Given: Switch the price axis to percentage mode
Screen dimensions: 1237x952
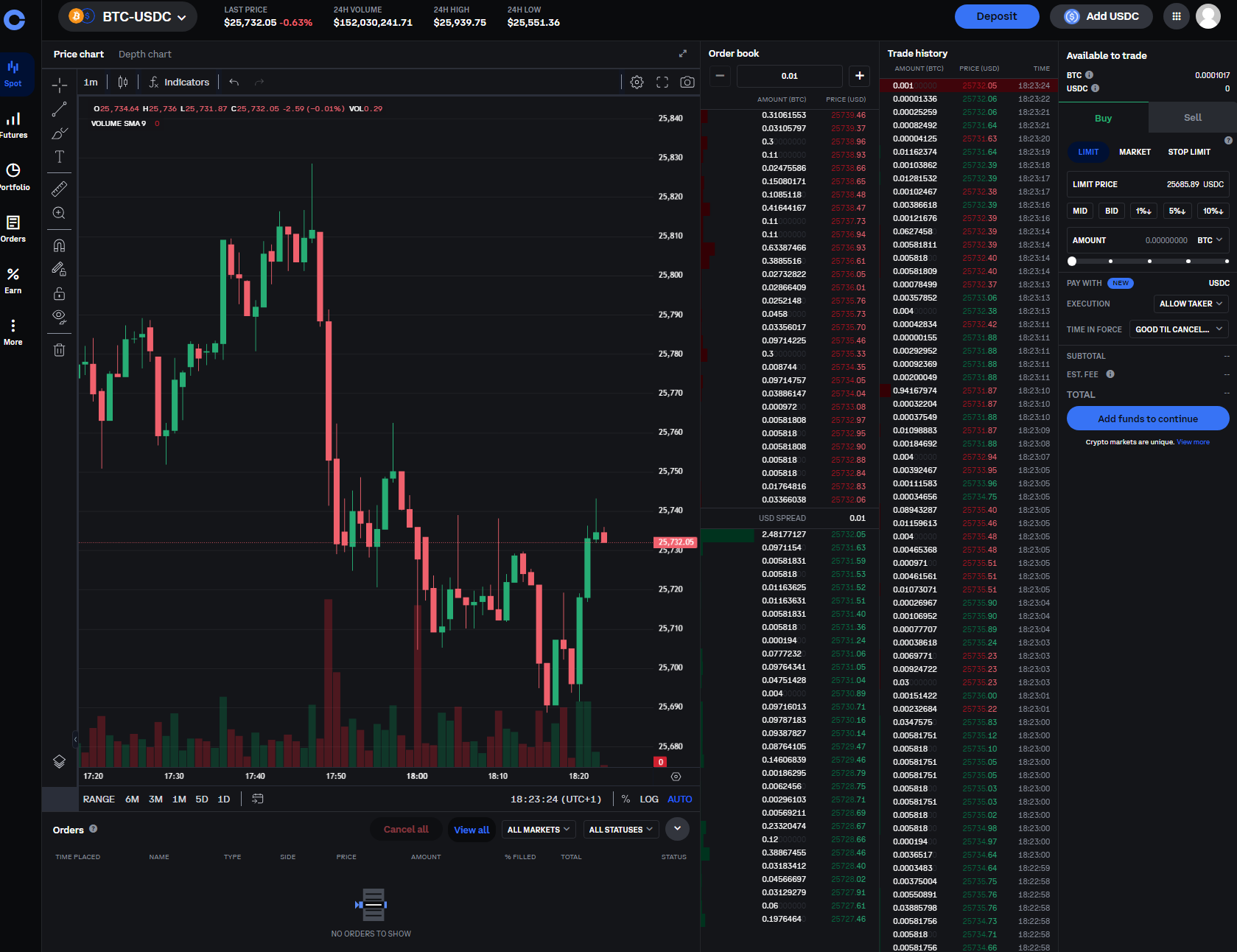Looking at the screenshot, I should tap(625, 799).
